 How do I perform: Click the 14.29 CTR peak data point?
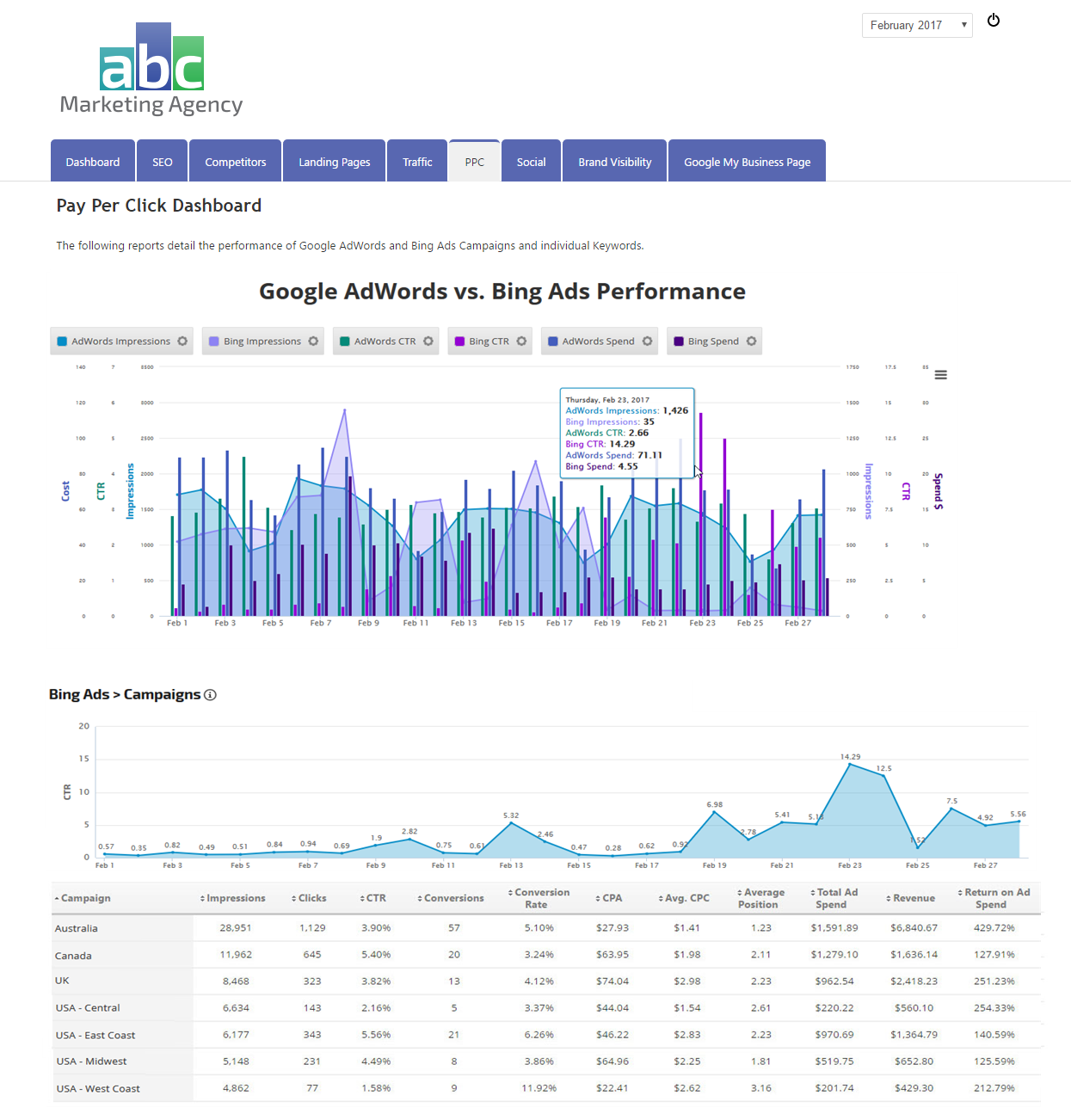point(850,764)
